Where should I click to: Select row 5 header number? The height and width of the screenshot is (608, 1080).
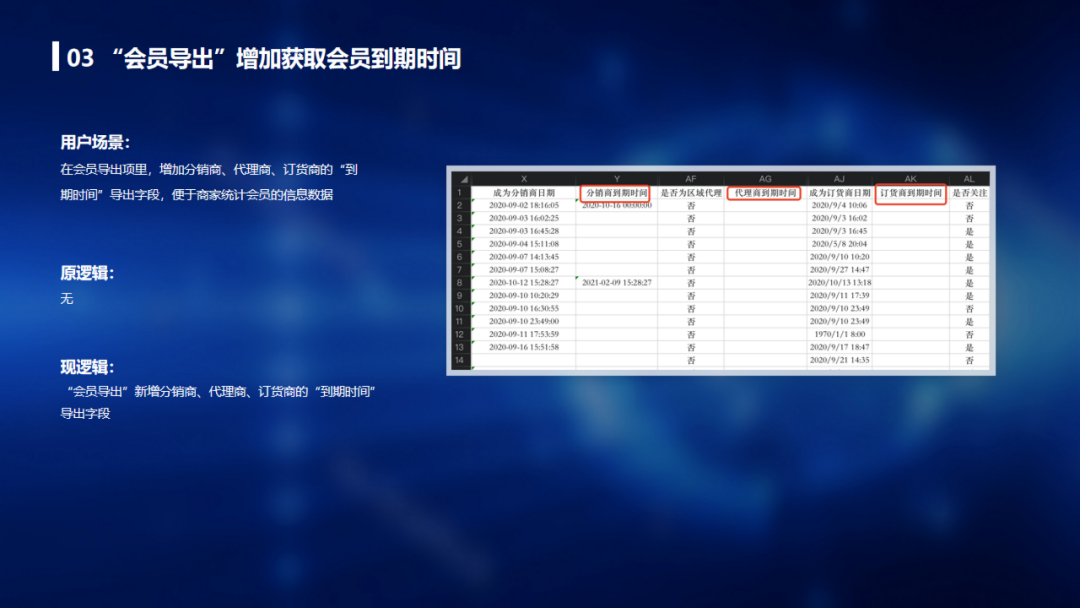pos(459,244)
